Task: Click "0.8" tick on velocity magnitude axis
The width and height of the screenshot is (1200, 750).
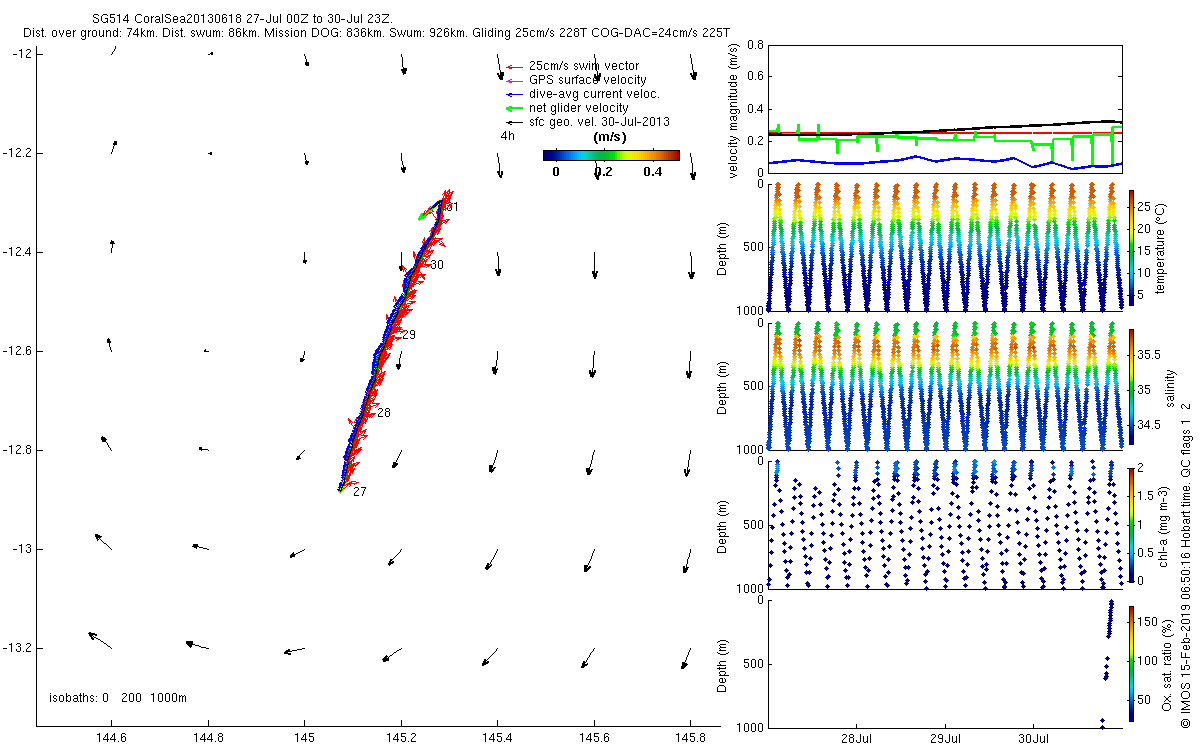Action: click(757, 46)
